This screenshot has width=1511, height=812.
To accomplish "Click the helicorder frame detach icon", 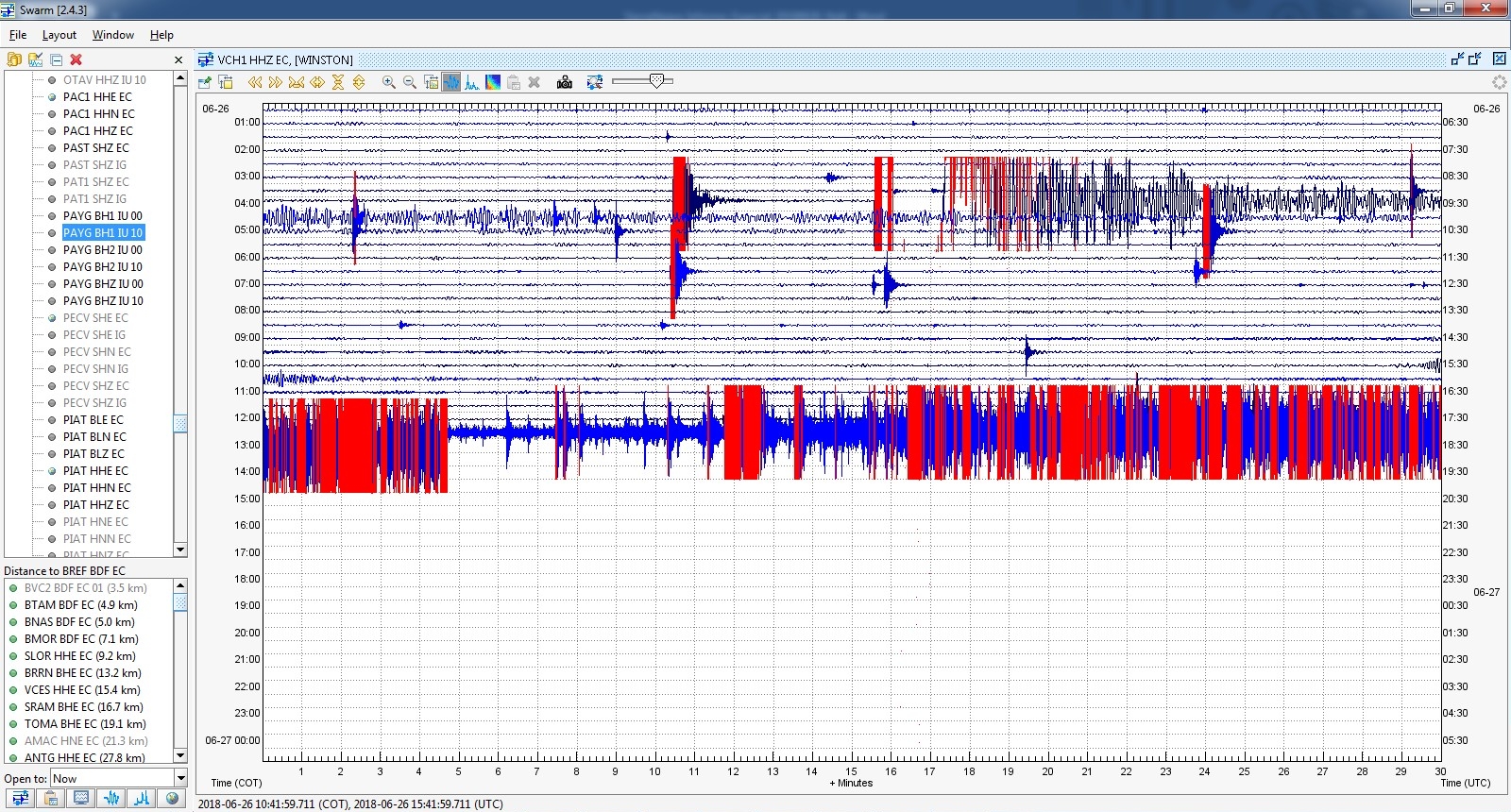I will pos(1457,59).
